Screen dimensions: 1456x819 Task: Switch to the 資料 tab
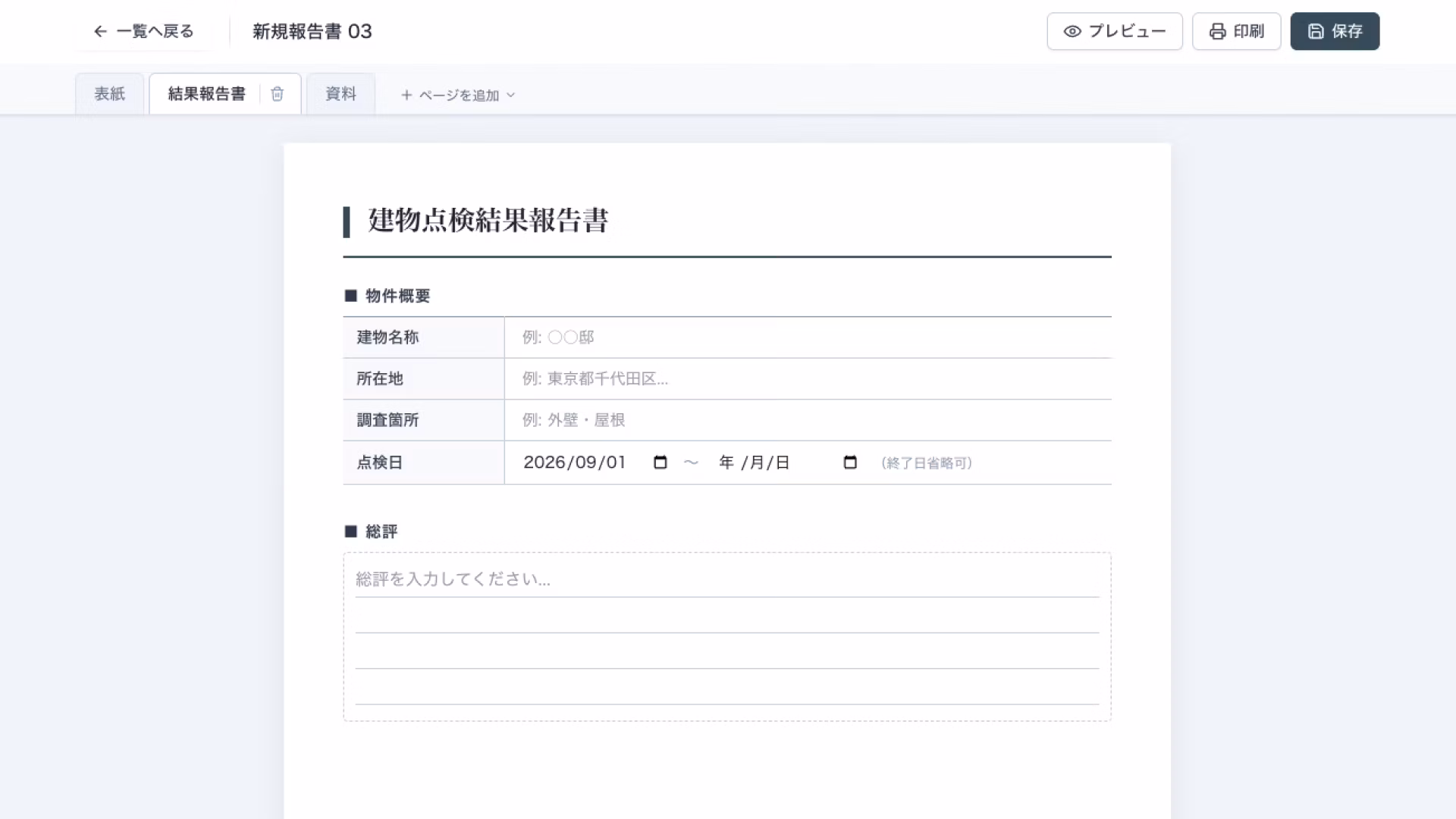(340, 94)
